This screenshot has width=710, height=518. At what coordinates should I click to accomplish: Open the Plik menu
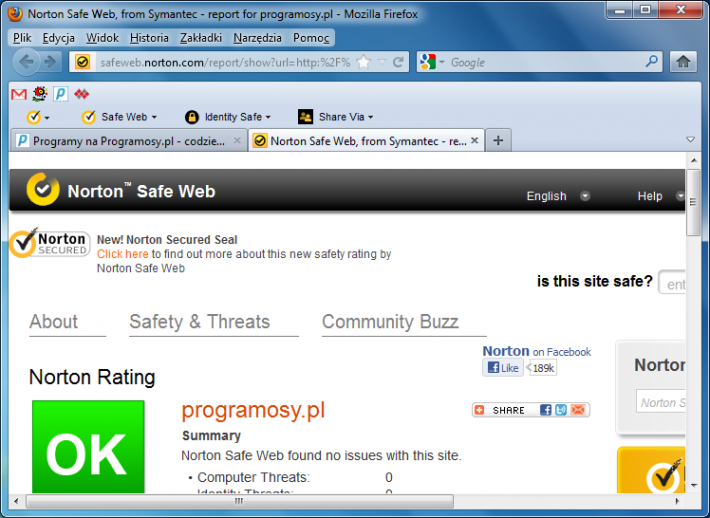coord(22,38)
